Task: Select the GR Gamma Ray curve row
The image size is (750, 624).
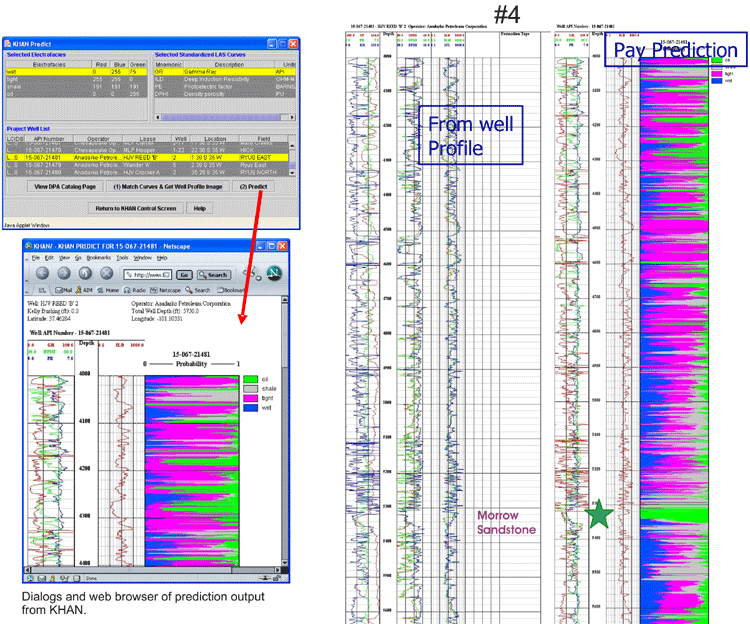Action: (x=224, y=72)
